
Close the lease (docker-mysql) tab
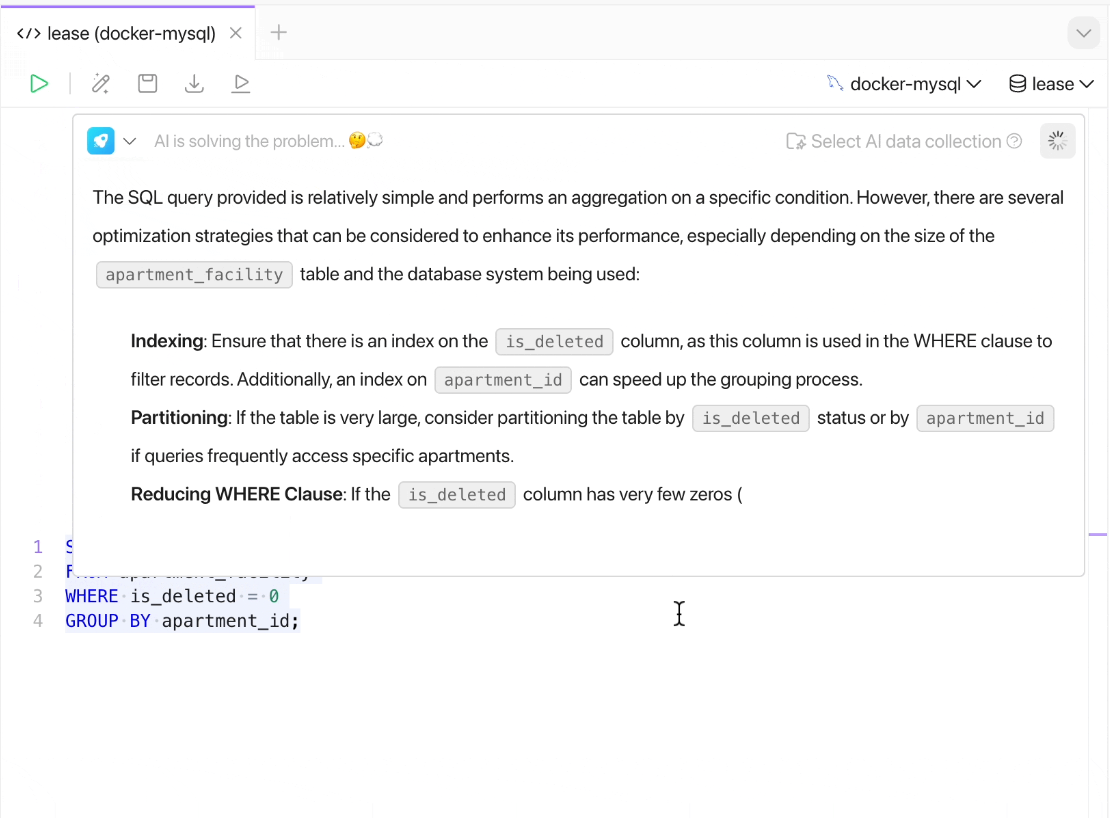(x=236, y=33)
